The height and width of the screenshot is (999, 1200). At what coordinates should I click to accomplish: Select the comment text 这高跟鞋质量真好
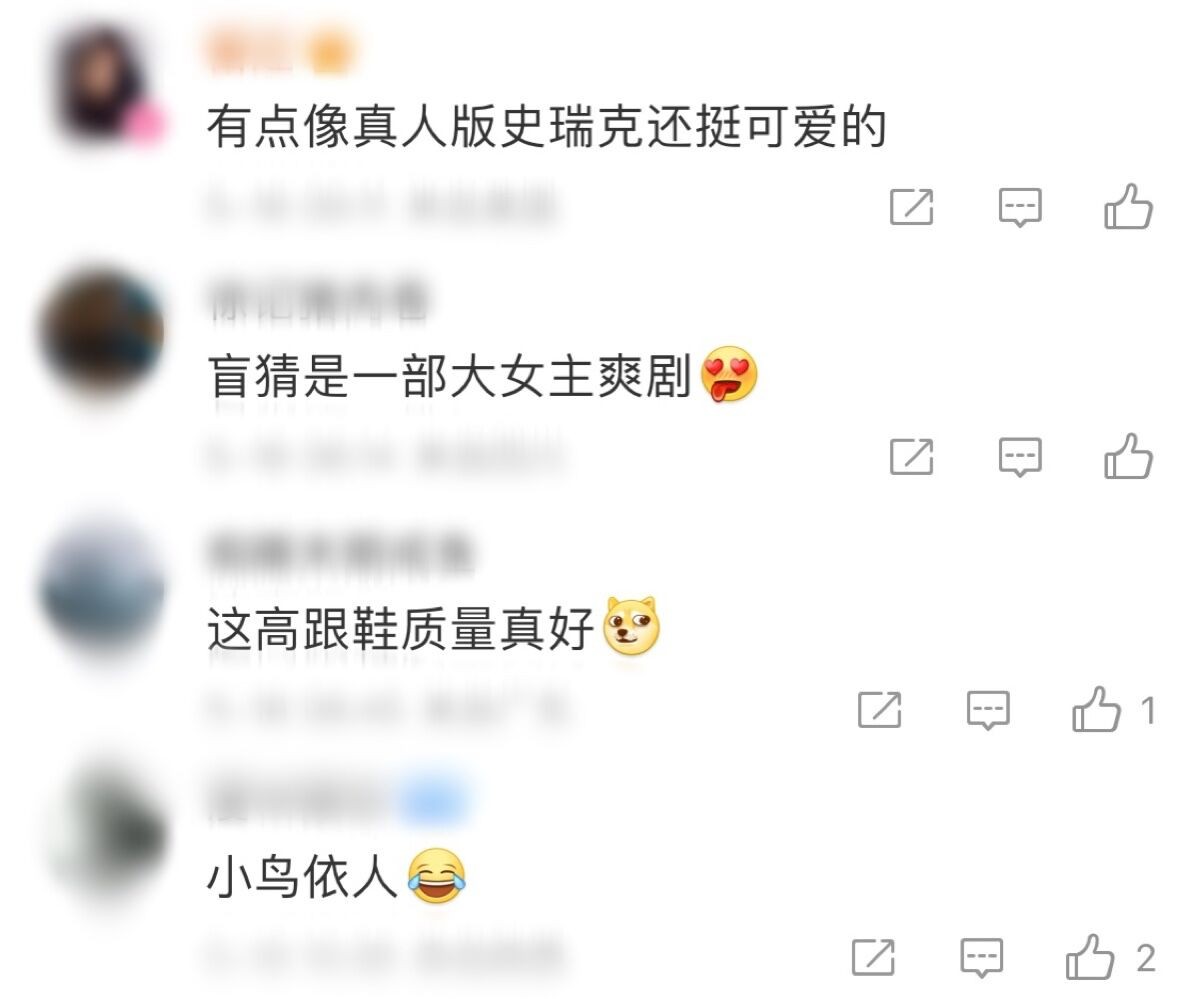click(x=401, y=631)
